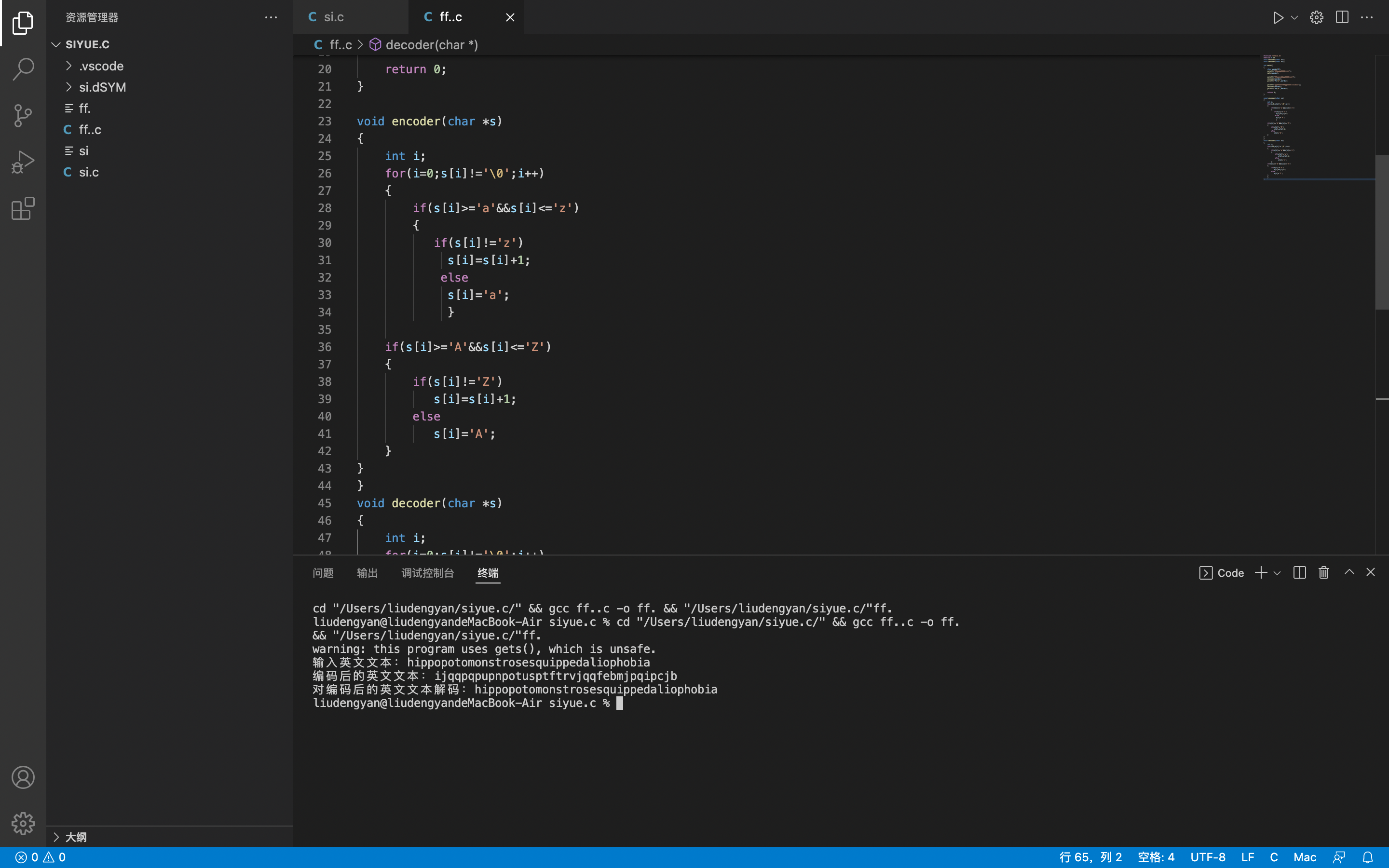Click the 空格: 4 indentation setting
Screen dimensions: 1389x868
tap(1156, 857)
